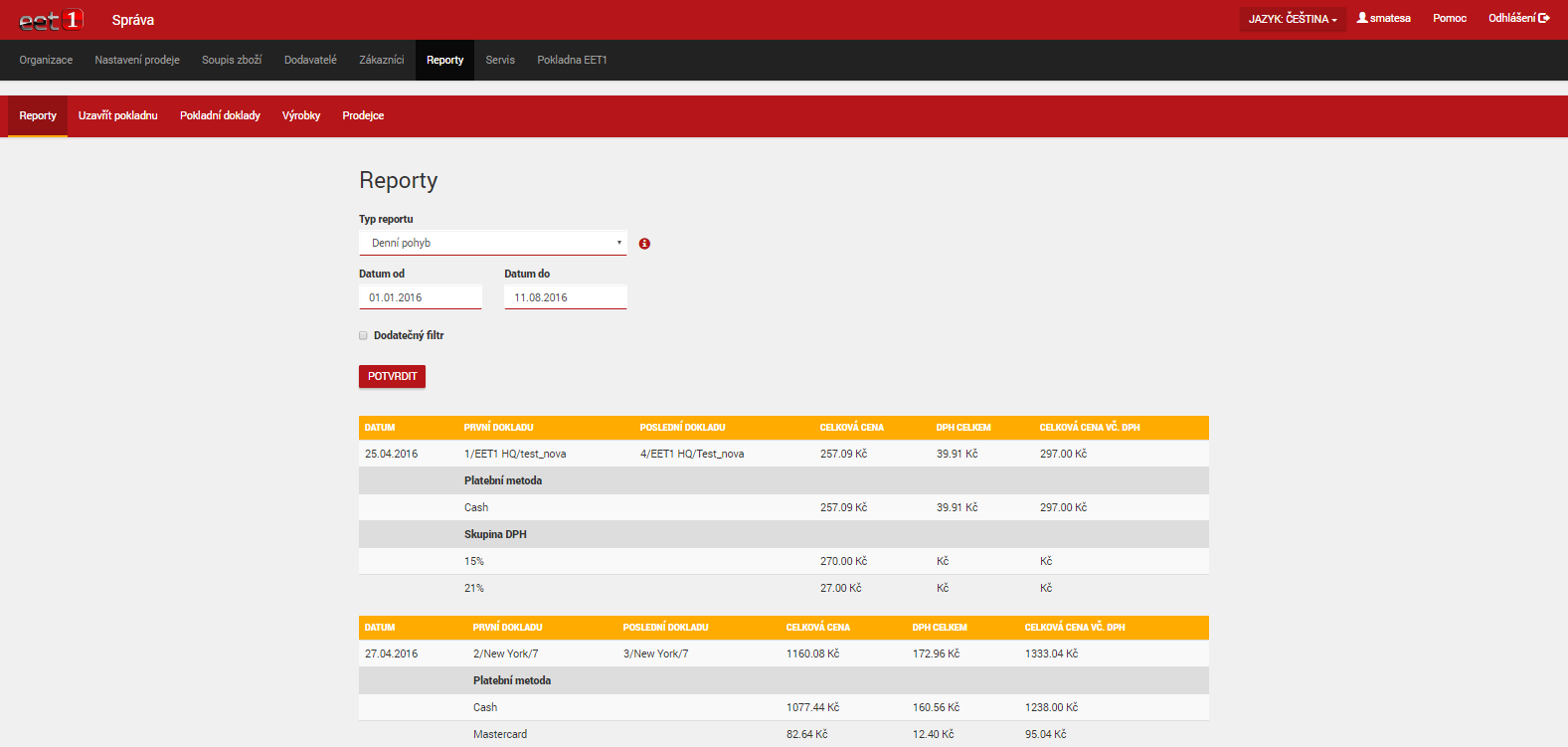Click the Mastercard payment method row
The image size is (1568, 747).
pyautogui.click(x=784, y=734)
